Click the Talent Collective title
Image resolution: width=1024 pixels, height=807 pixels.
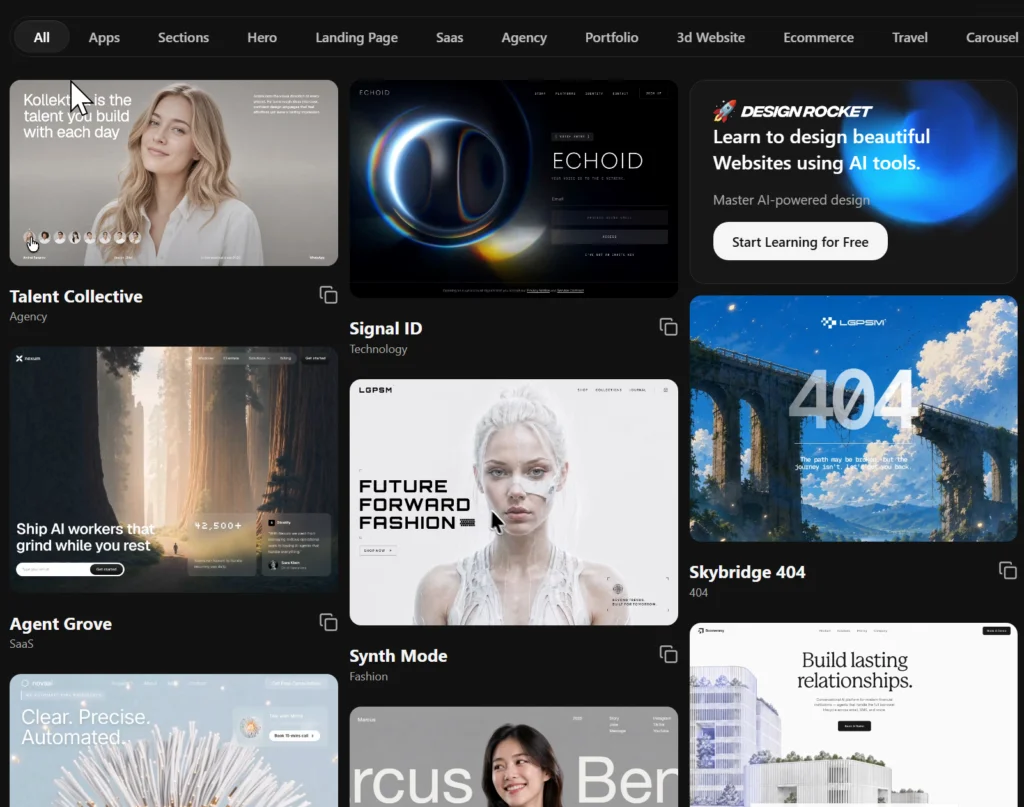(76, 296)
